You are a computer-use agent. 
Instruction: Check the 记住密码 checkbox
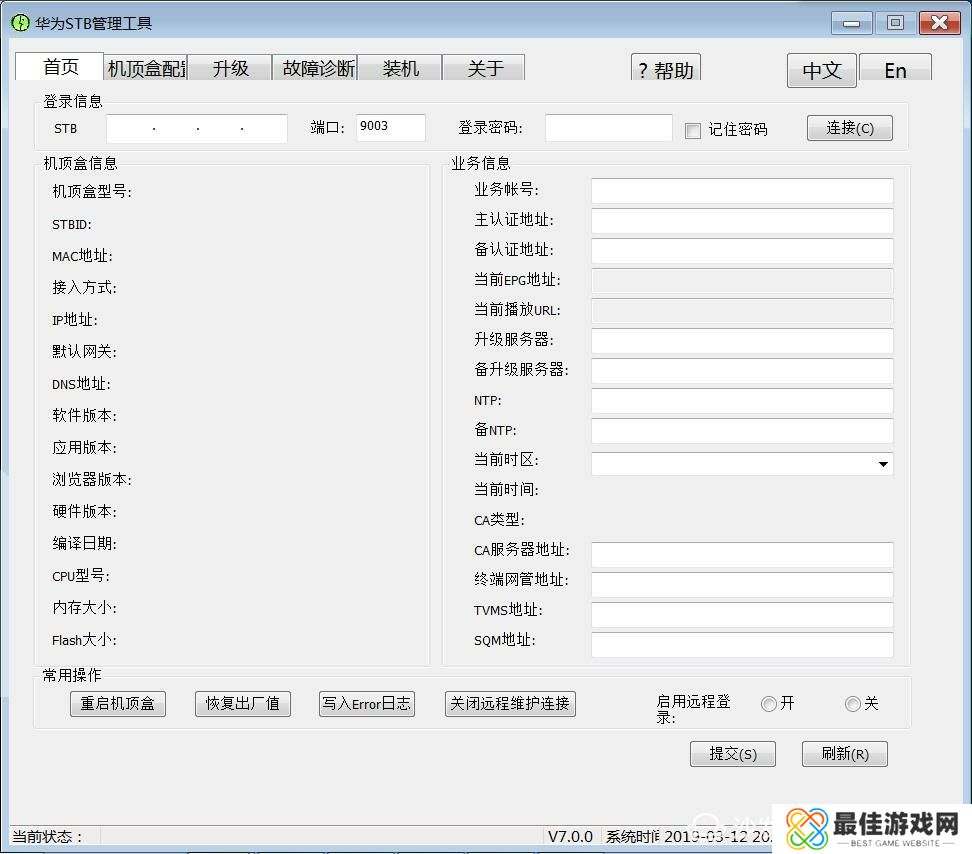(693, 131)
